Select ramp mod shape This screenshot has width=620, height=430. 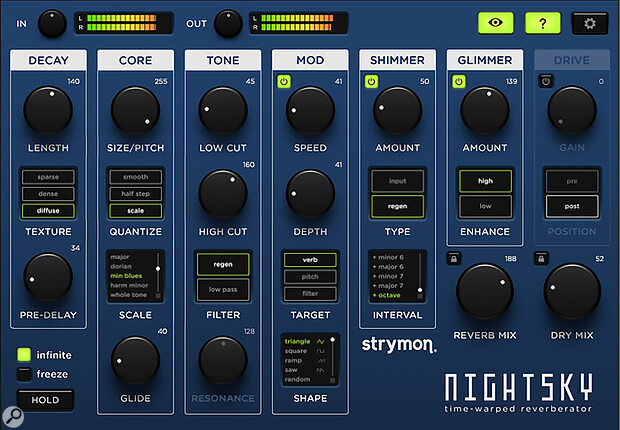tap(304, 360)
